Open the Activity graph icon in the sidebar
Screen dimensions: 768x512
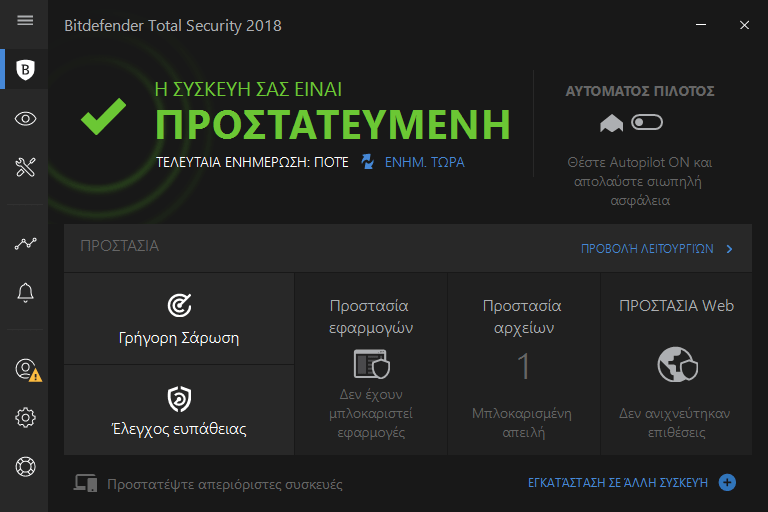pos(25,243)
